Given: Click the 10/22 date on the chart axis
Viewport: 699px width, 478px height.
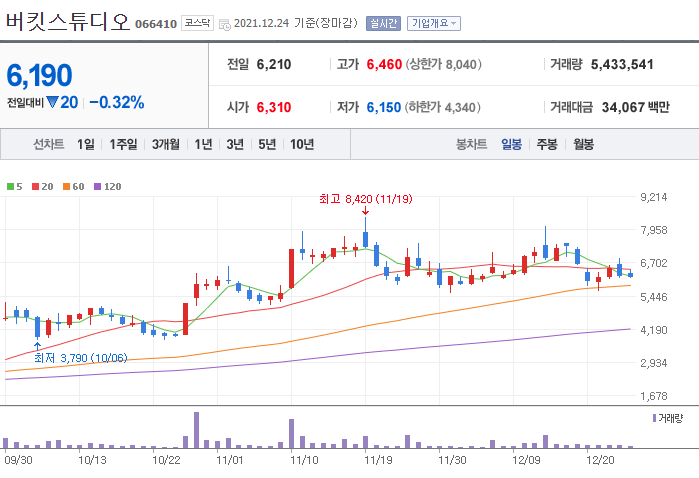Looking at the screenshot, I should click(x=166, y=460).
